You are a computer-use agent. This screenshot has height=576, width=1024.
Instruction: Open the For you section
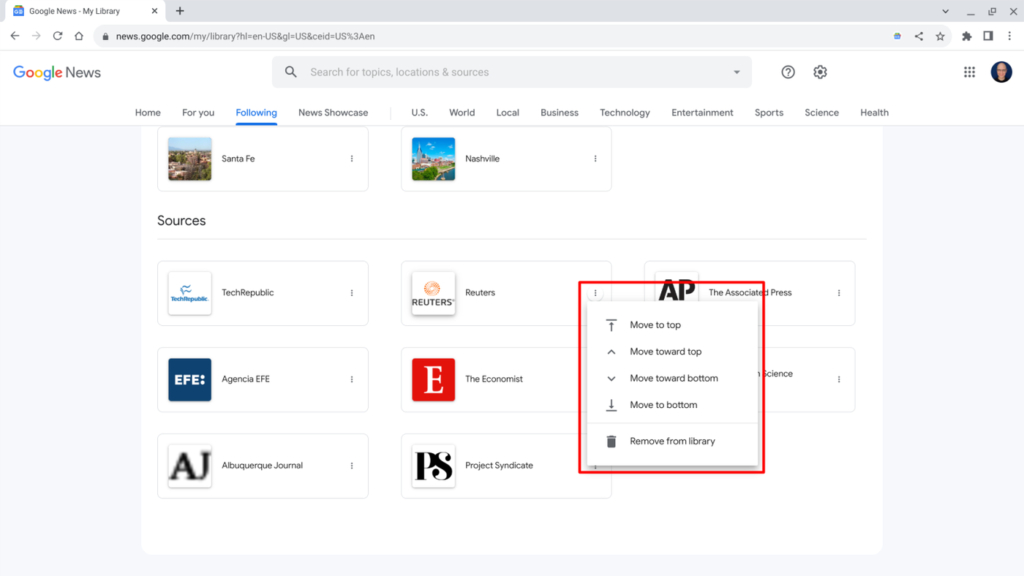(x=198, y=112)
